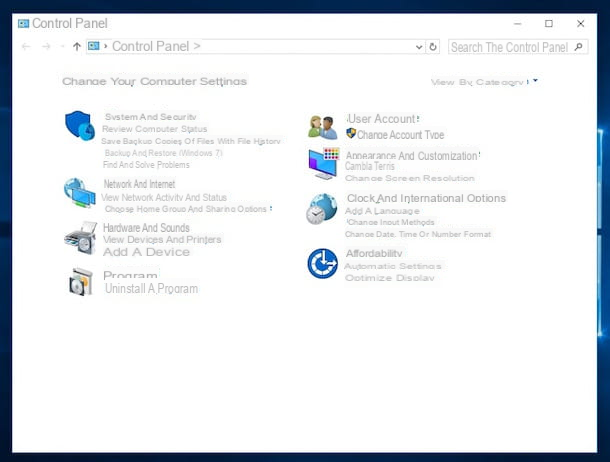Click View Network Activity And Status

click(x=164, y=197)
